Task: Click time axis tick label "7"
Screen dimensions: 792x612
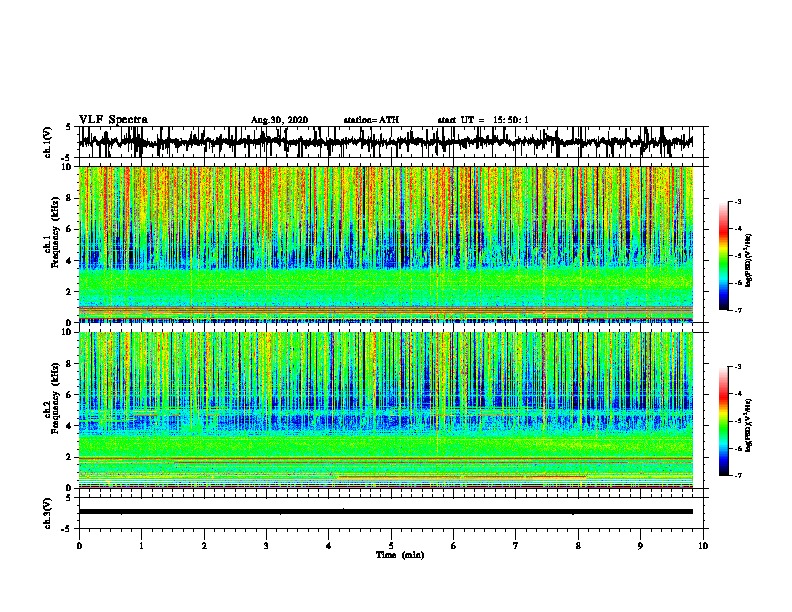Action: click(516, 546)
